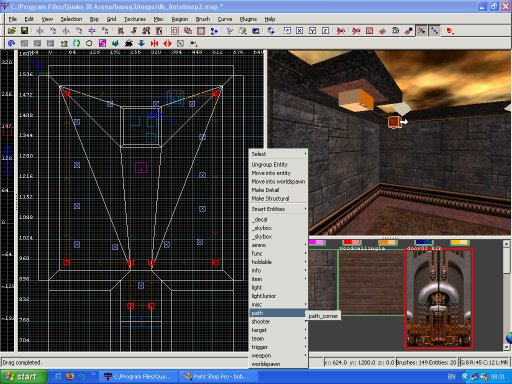
Task: Click the Open map folder icon
Action: 12,31
